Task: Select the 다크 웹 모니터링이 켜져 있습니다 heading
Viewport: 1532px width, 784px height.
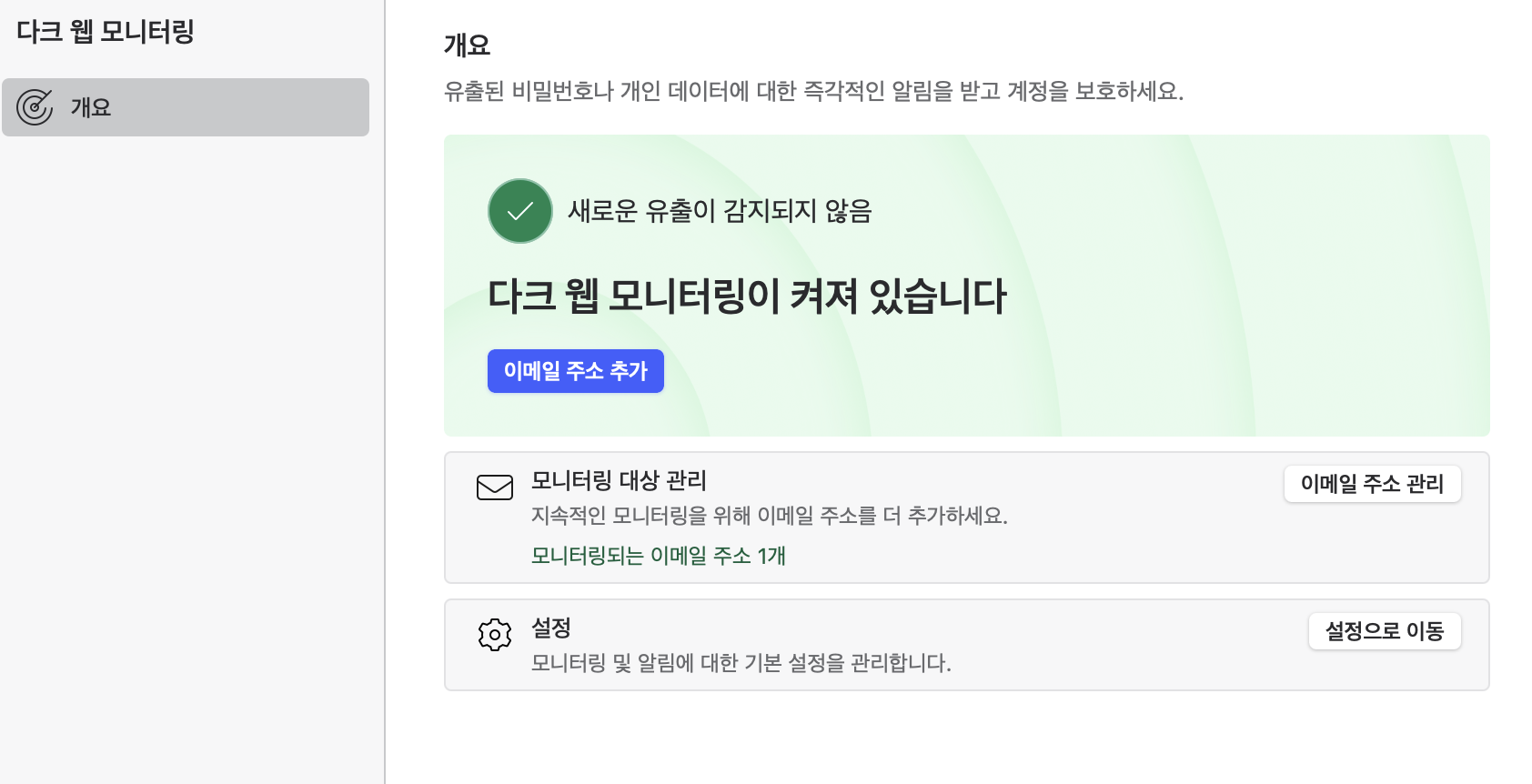Action: pyautogui.click(x=748, y=296)
